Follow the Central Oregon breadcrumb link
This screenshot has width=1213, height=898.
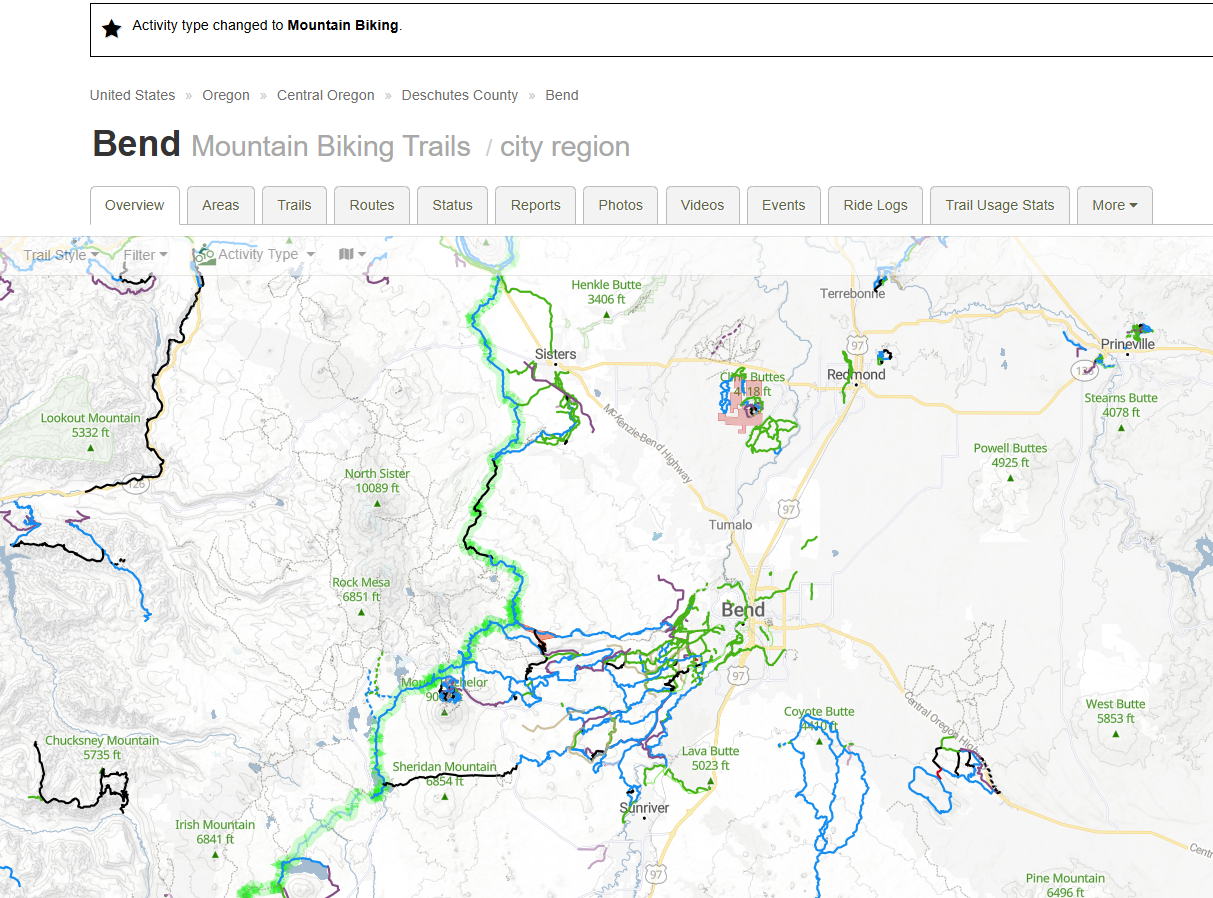326,95
